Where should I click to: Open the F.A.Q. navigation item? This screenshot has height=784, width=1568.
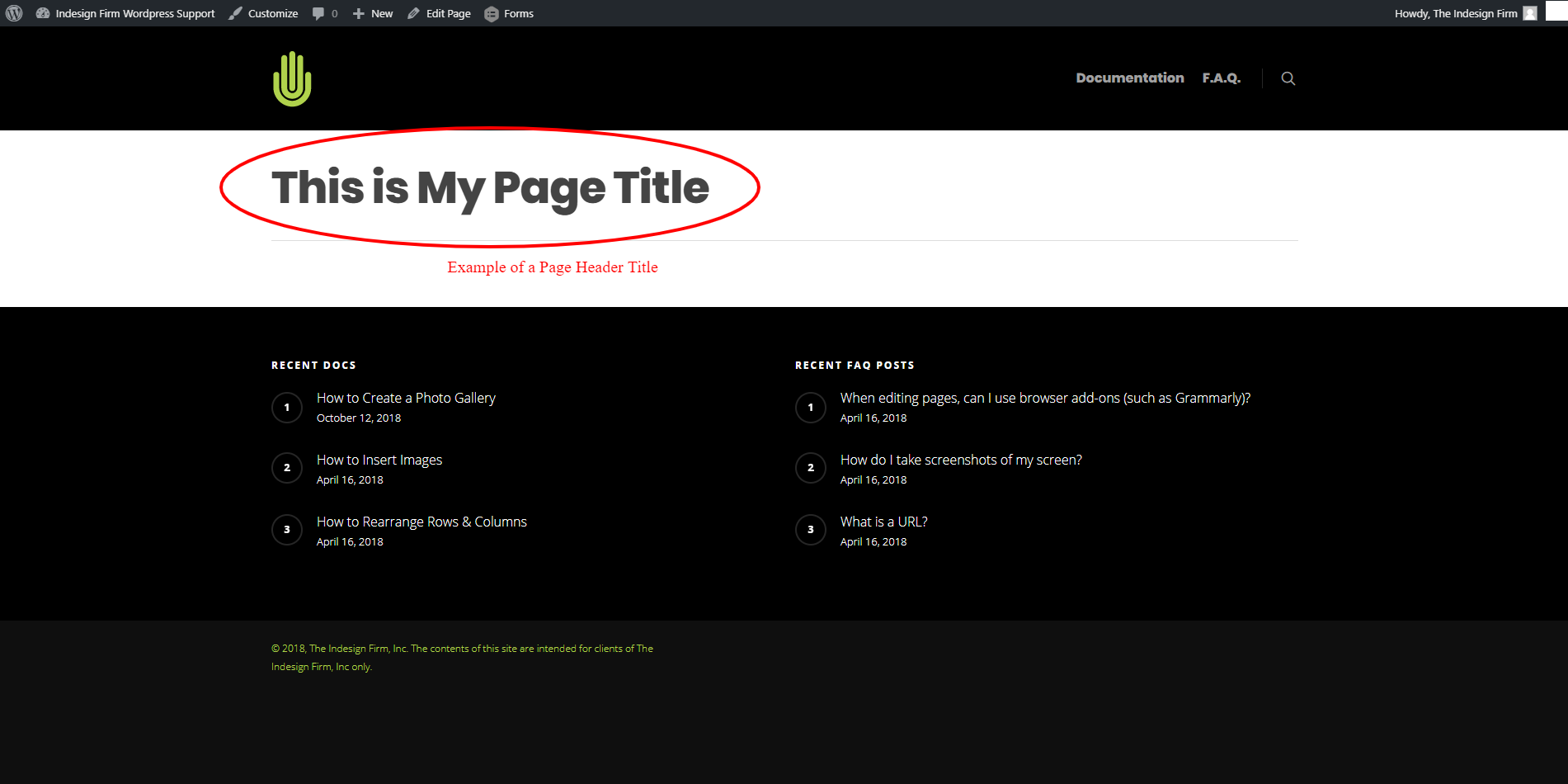click(x=1221, y=78)
